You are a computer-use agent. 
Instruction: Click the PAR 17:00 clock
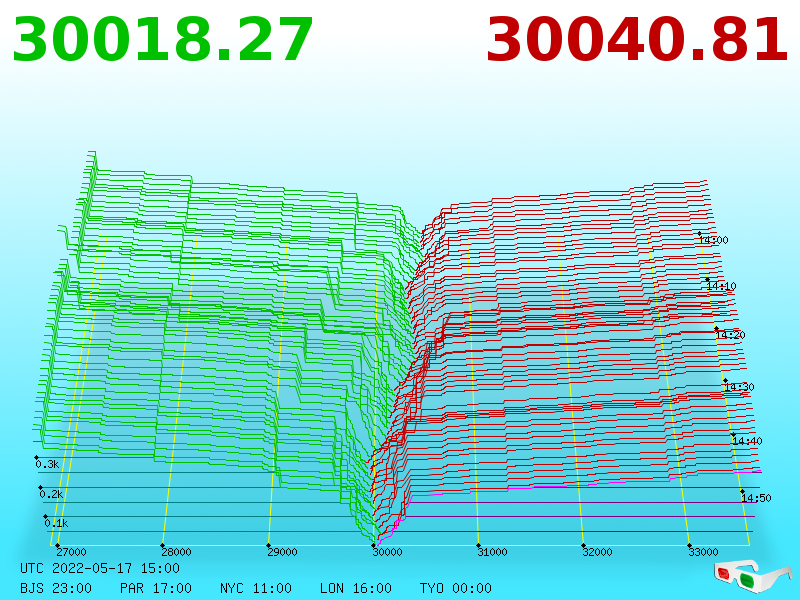156,588
